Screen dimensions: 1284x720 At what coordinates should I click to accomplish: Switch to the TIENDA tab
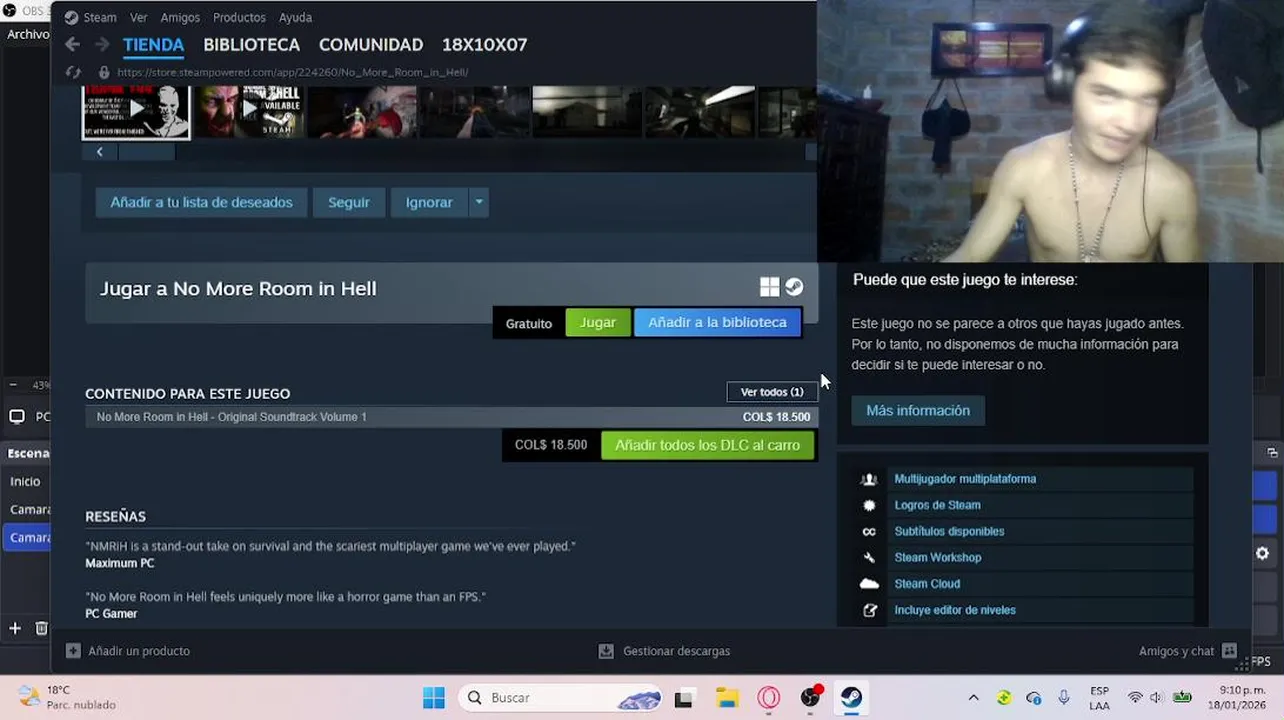[153, 45]
